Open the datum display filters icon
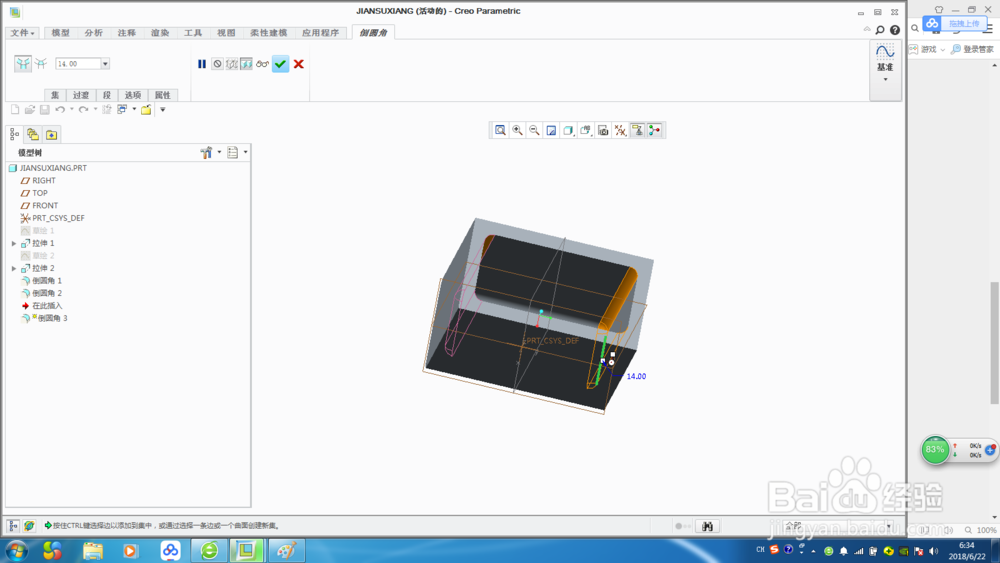Image resolution: width=1000 pixels, height=563 pixels. pyautogui.click(x=620, y=130)
